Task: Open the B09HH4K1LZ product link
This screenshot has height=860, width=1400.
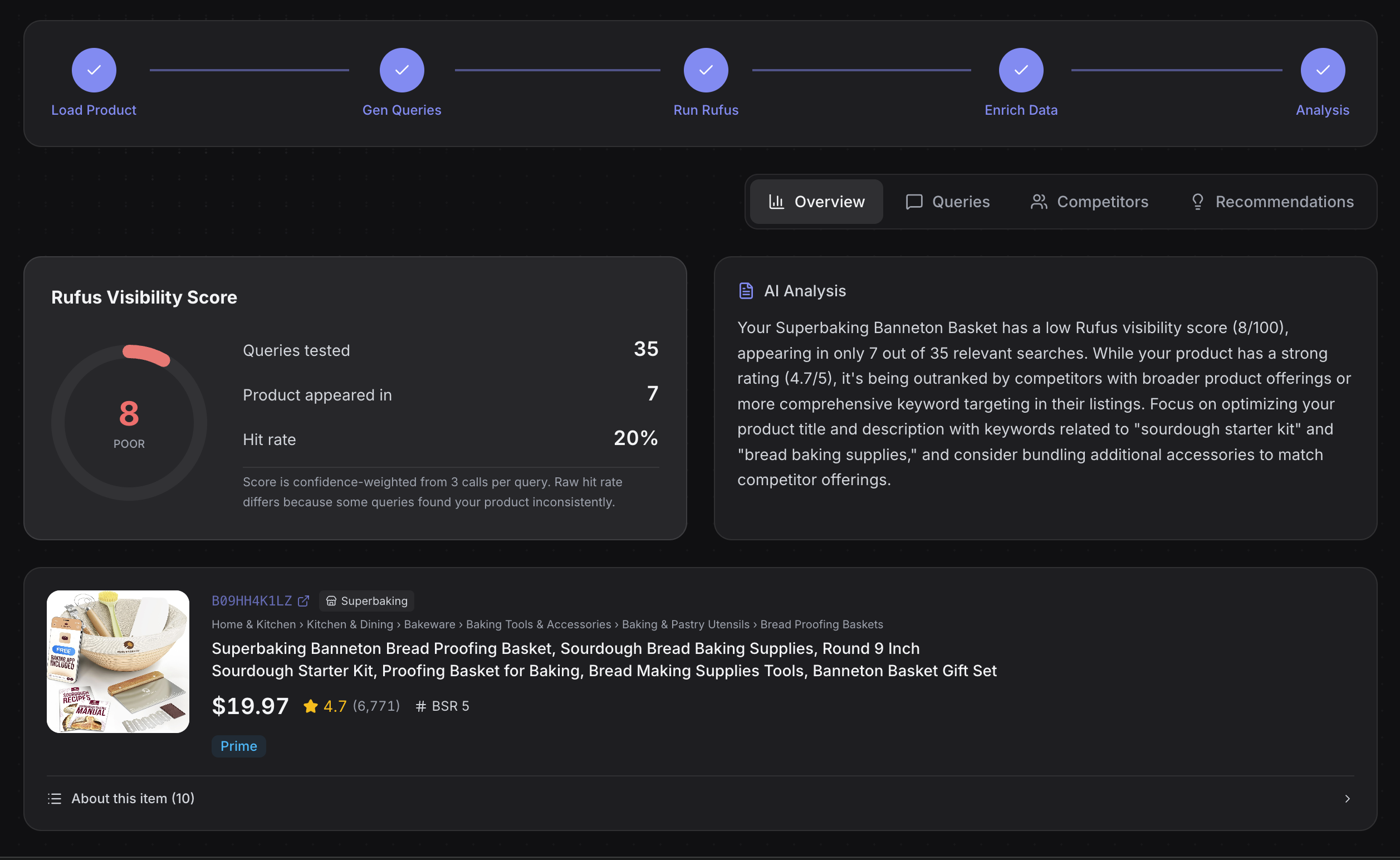Action: (x=251, y=600)
